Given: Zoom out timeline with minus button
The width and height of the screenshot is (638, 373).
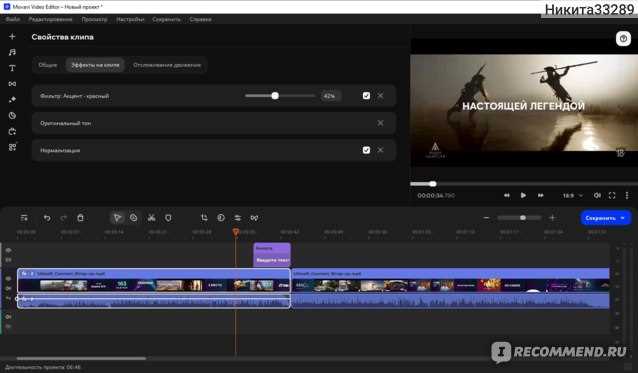Looking at the screenshot, I should [x=486, y=218].
